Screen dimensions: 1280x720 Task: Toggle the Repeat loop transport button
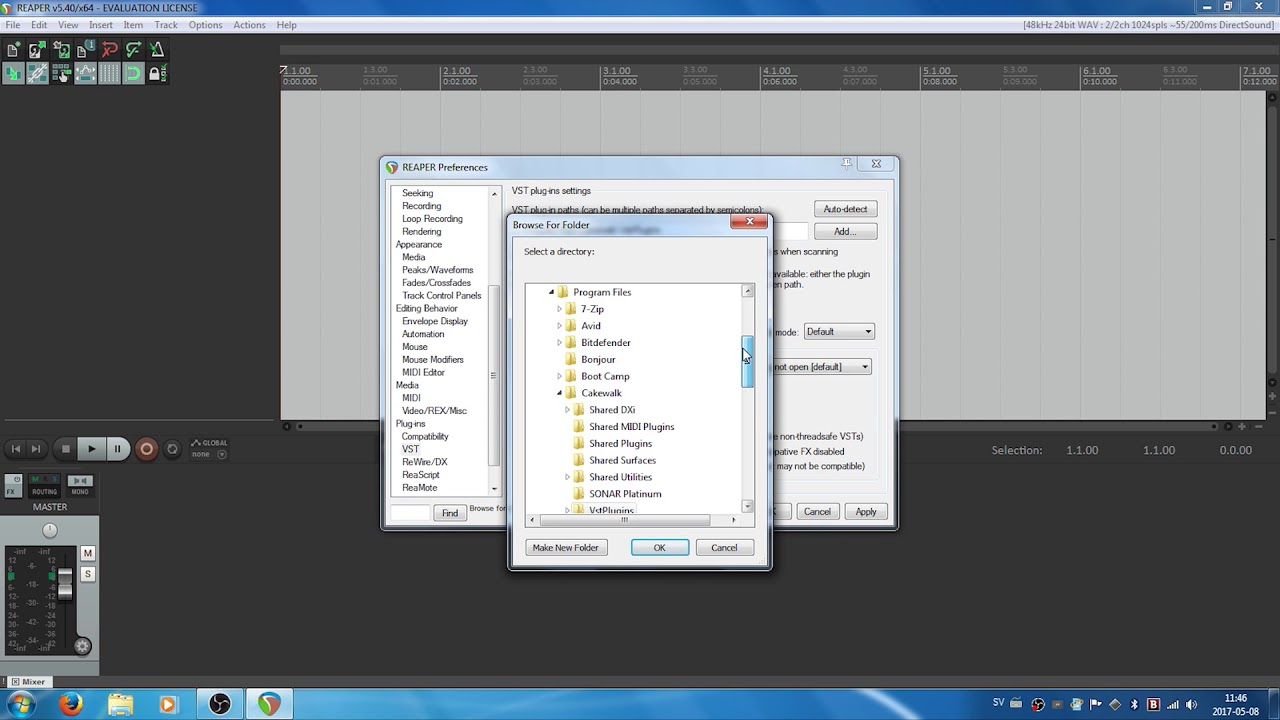coord(172,449)
